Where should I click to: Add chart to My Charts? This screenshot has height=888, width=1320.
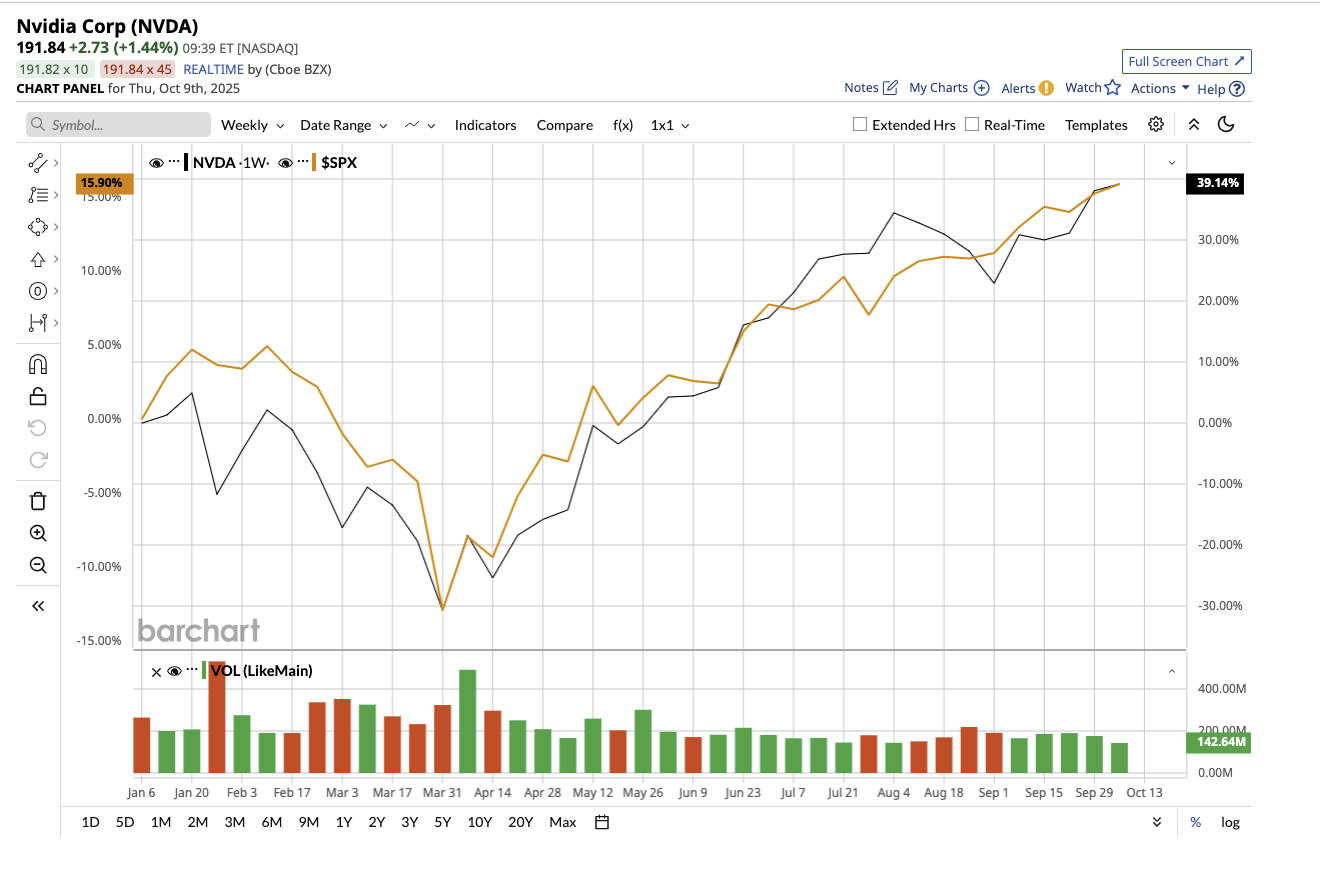(949, 88)
